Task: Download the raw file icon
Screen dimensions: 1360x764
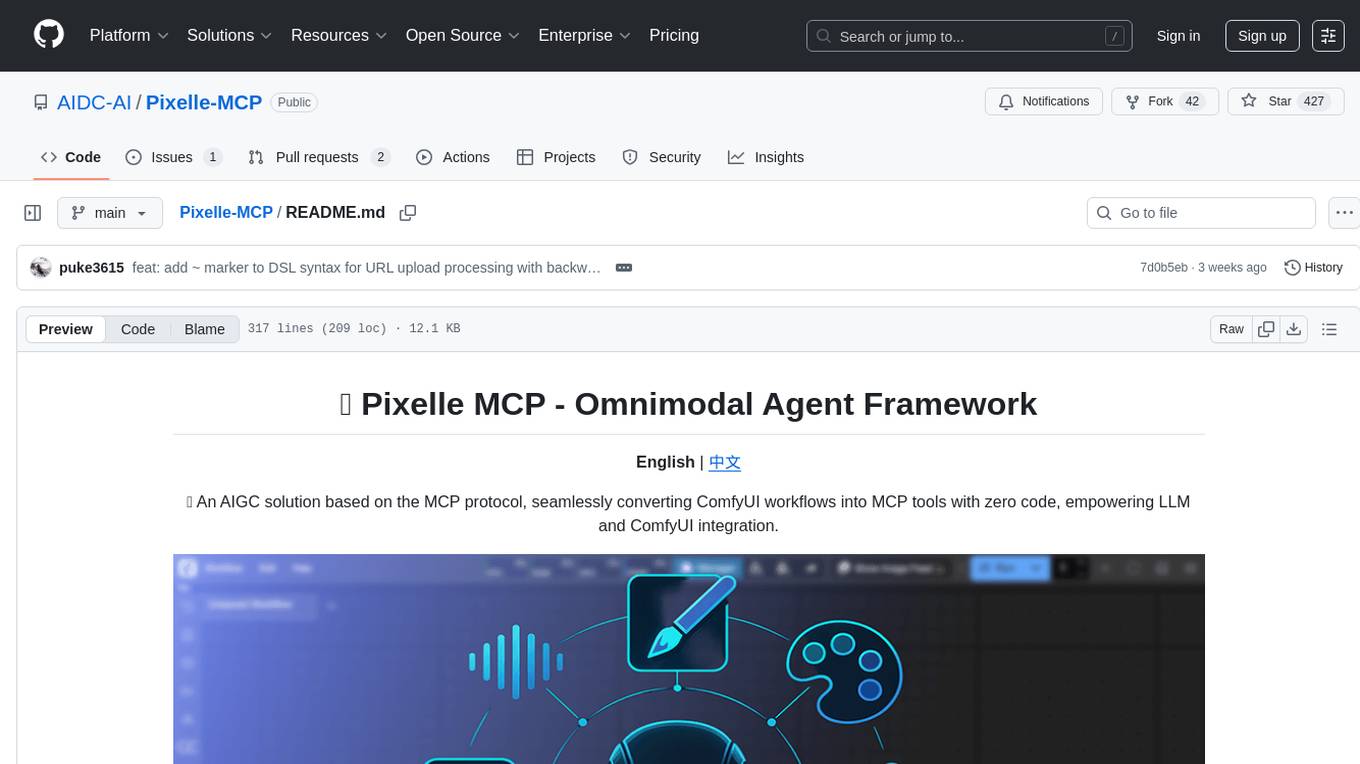Action: (x=1293, y=329)
